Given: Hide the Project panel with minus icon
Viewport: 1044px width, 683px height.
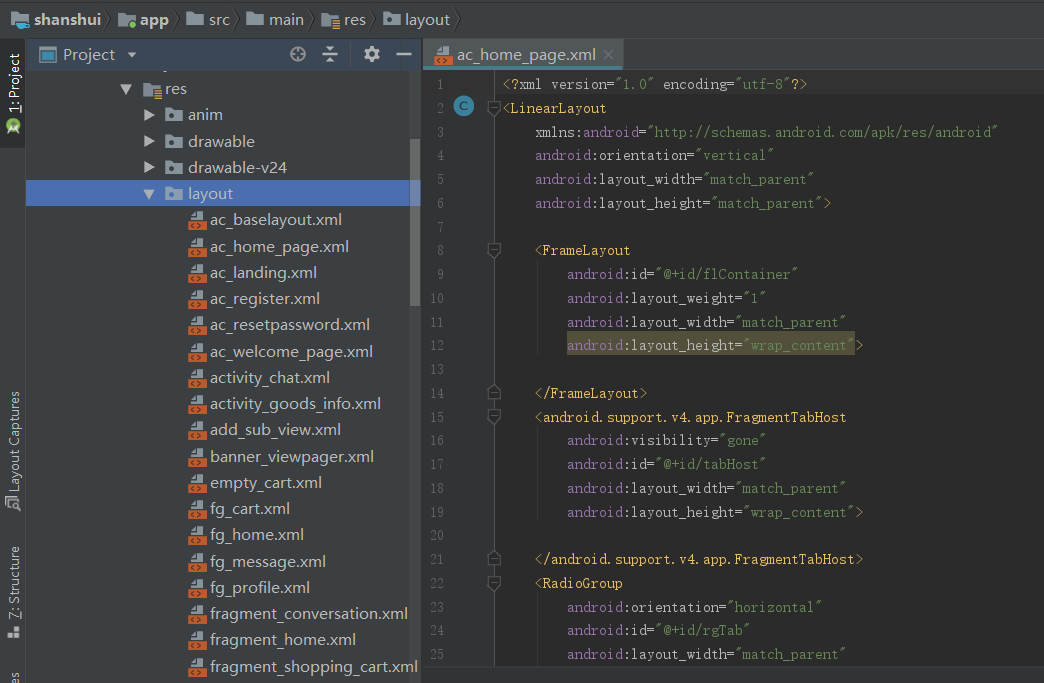Looking at the screenshot, I should (x=404, y=54).
